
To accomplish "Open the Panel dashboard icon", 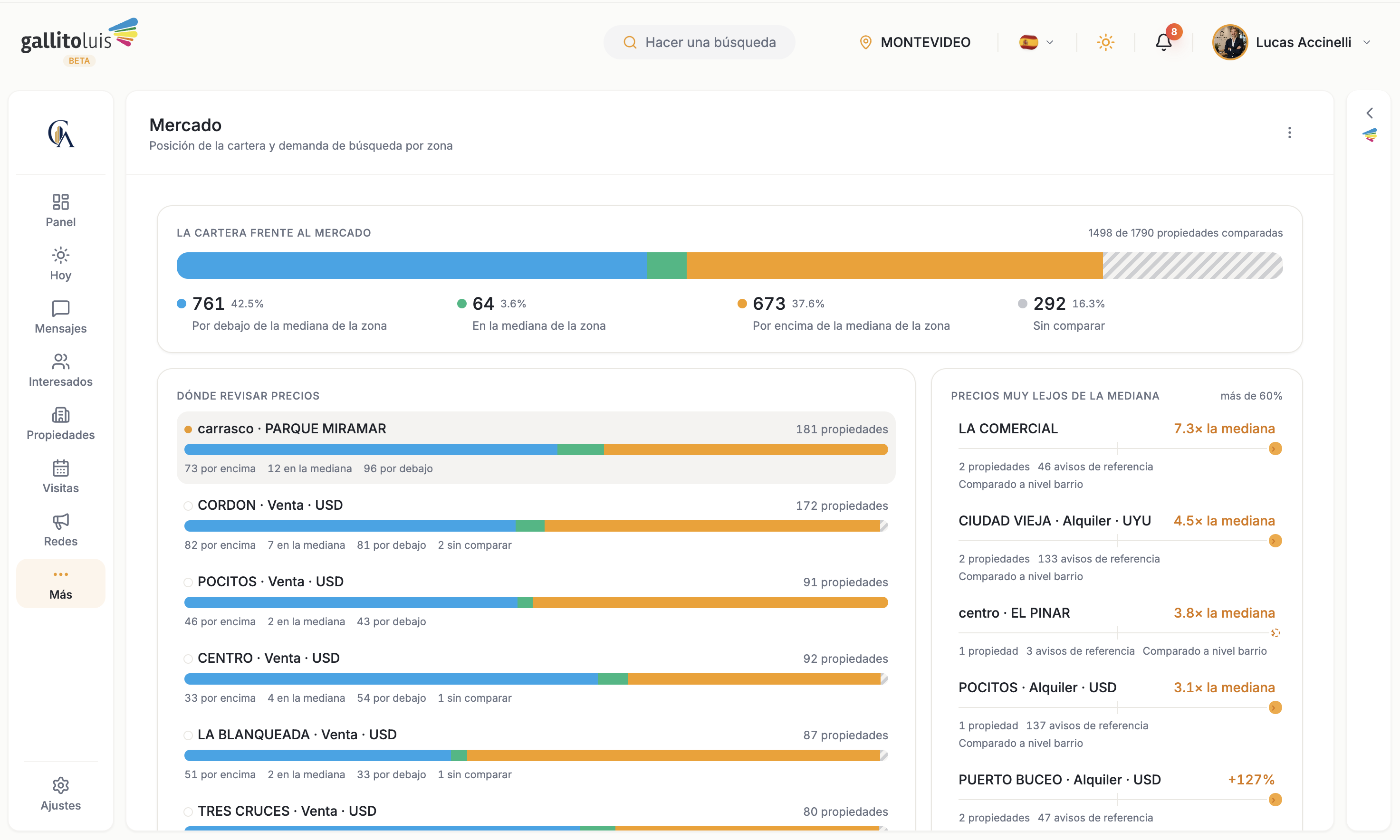I will coord(60,202).
